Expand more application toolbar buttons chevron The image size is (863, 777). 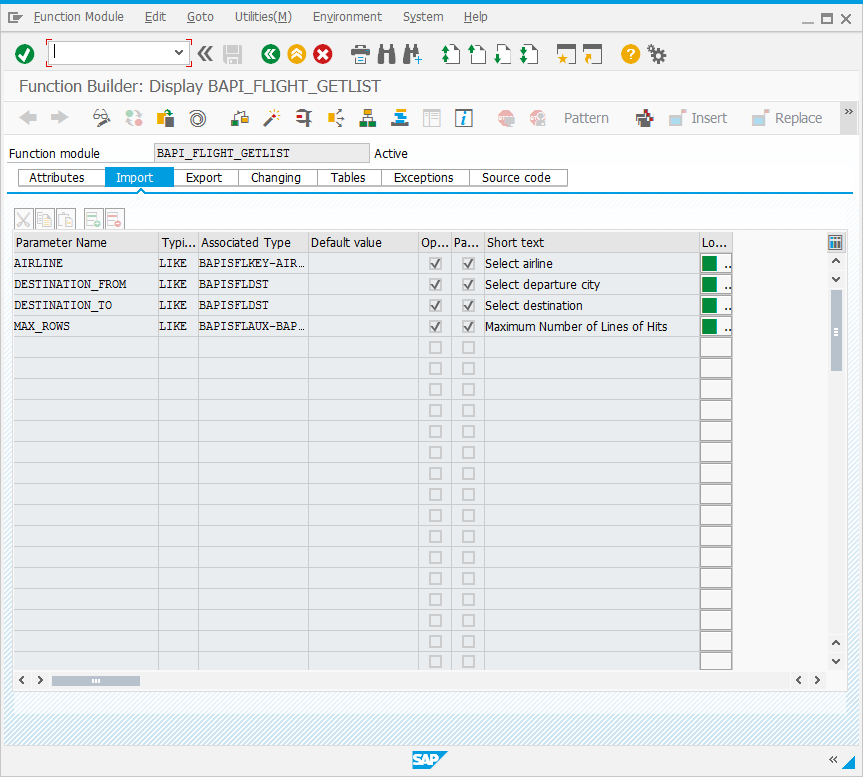click(x=849, y=112)
